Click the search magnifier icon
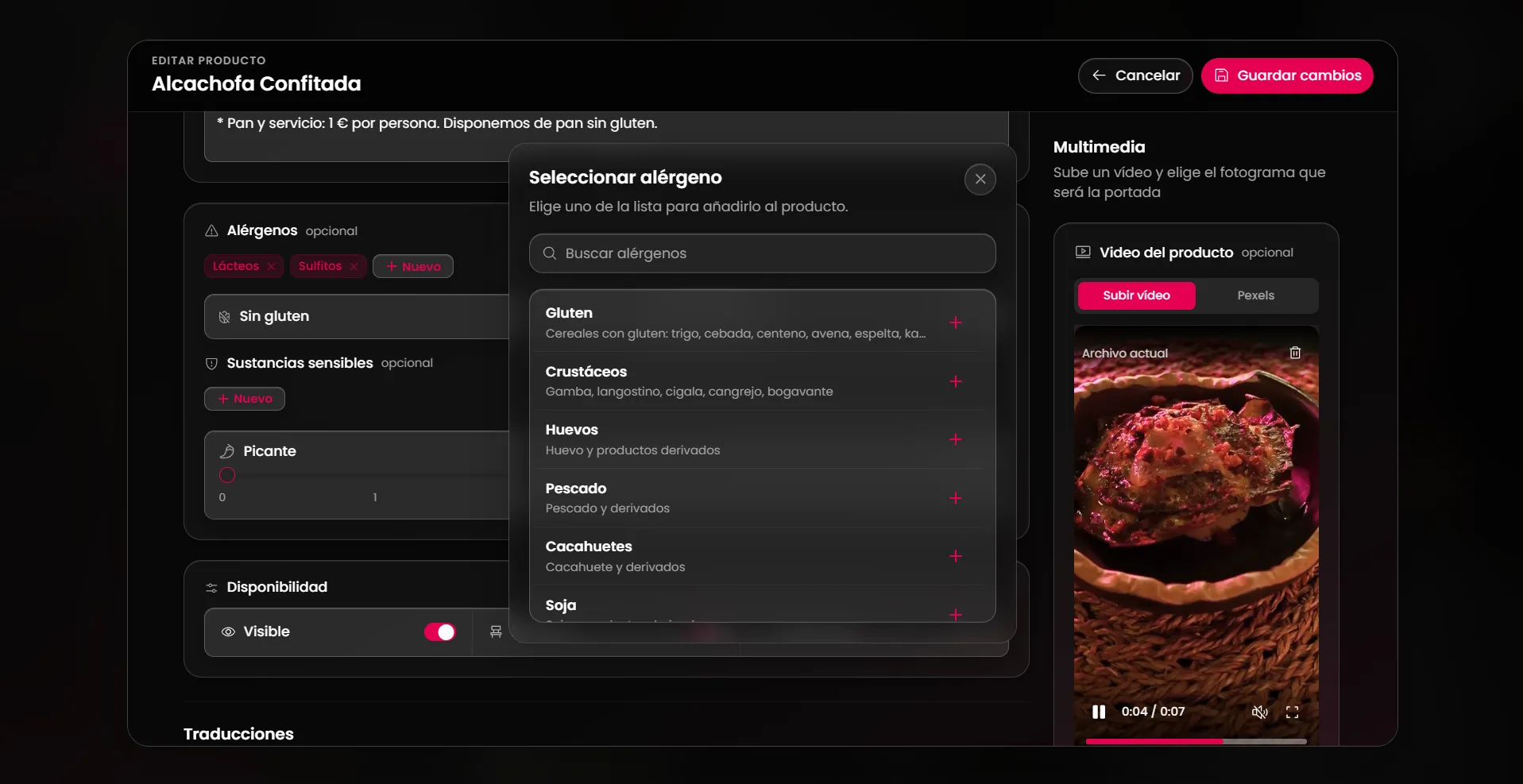This screenshot has width=1523, height=784. tap(549, 253)
